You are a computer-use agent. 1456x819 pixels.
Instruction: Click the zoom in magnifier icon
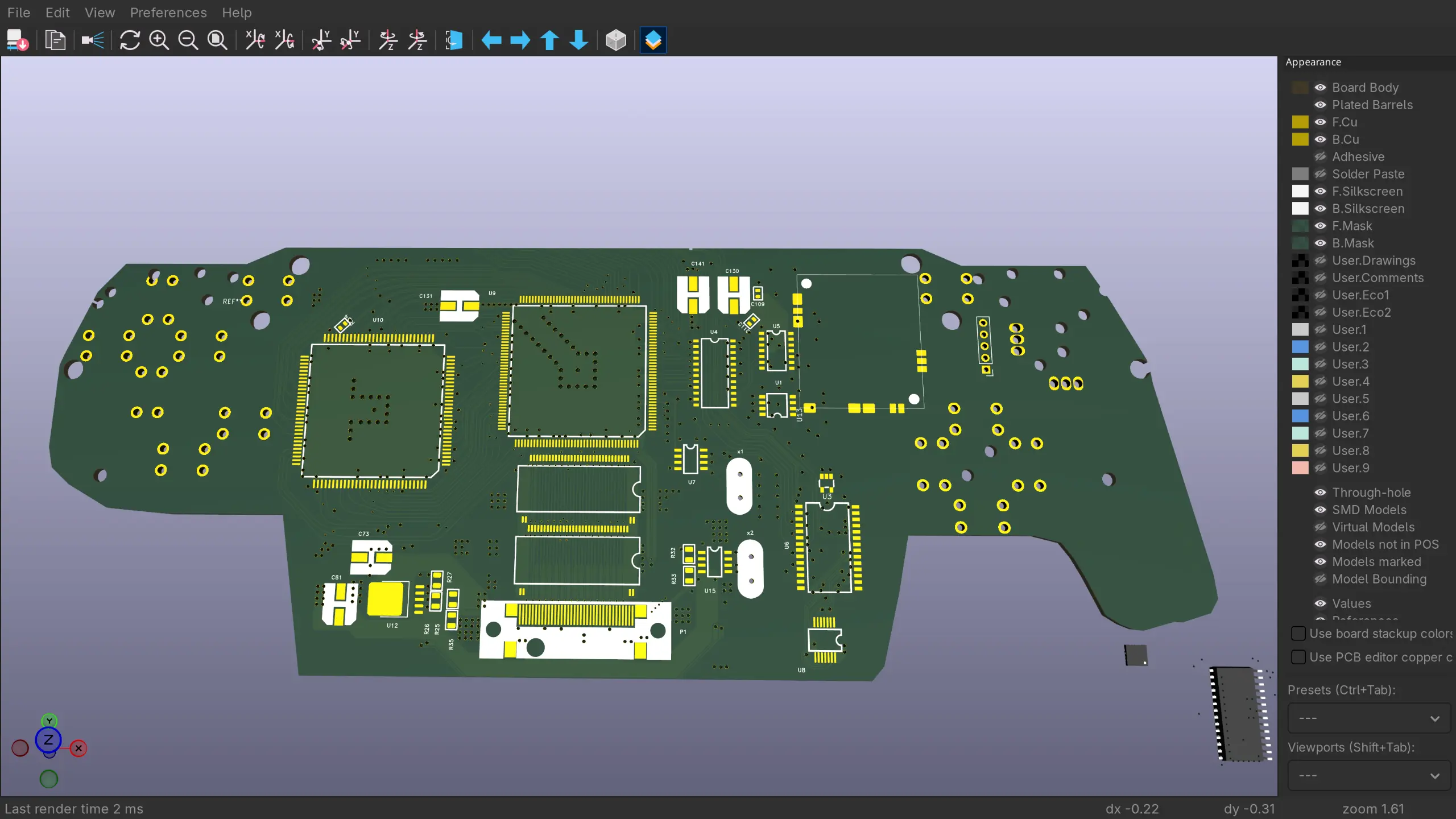(159, 40)
